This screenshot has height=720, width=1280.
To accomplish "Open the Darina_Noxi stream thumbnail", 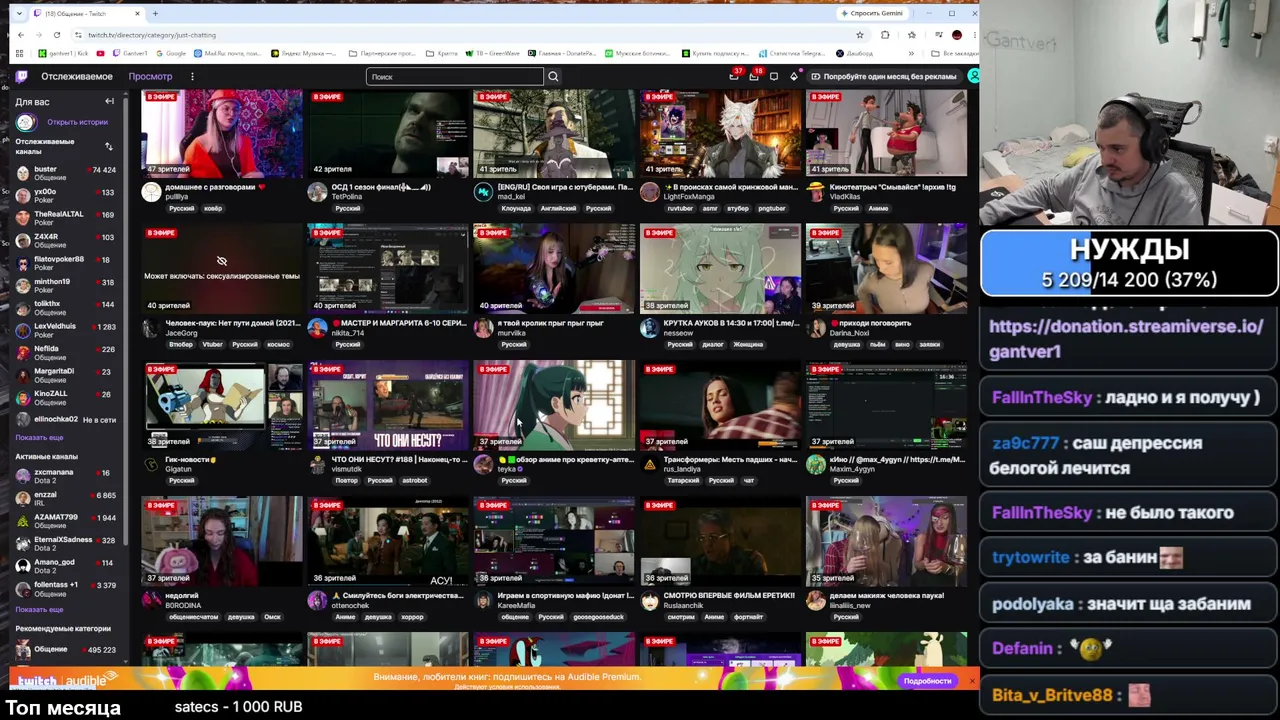I will tap(886, 269).
